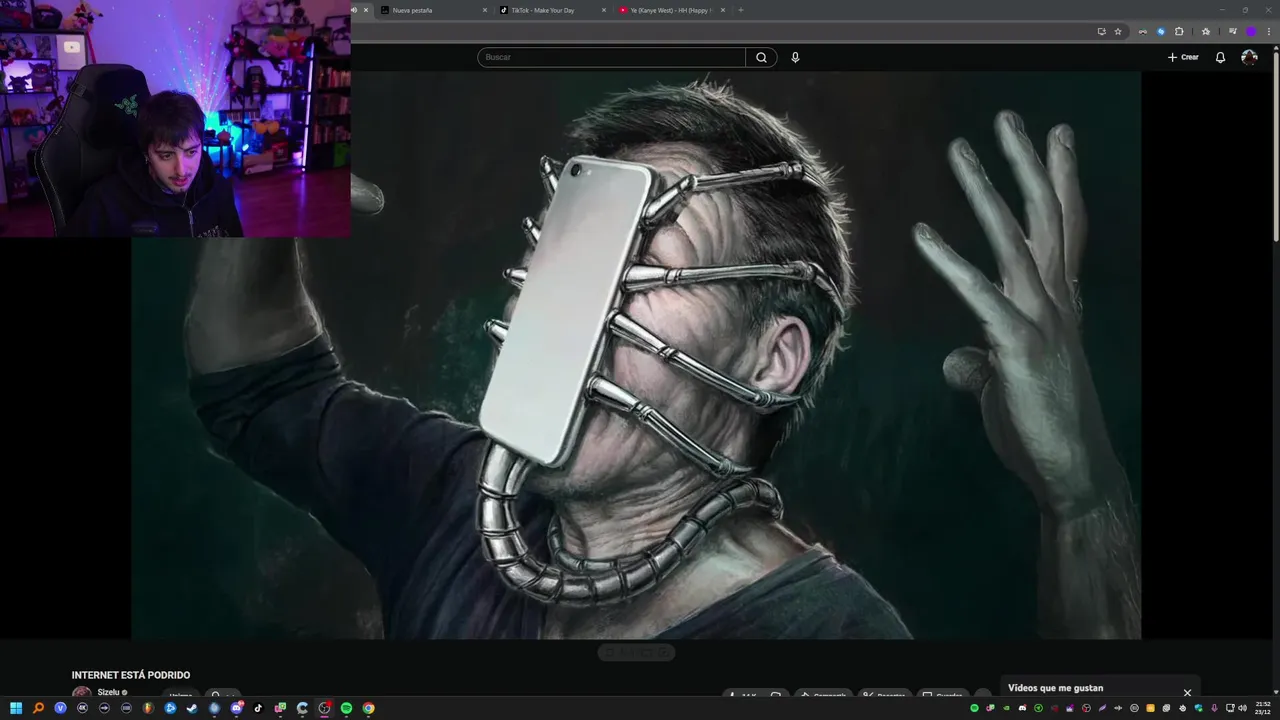Click the video title INTERNET ESTÁ PODRIDO
Image resolution: width=1280 pixels, height=720 pixels.
coord(131,675)
